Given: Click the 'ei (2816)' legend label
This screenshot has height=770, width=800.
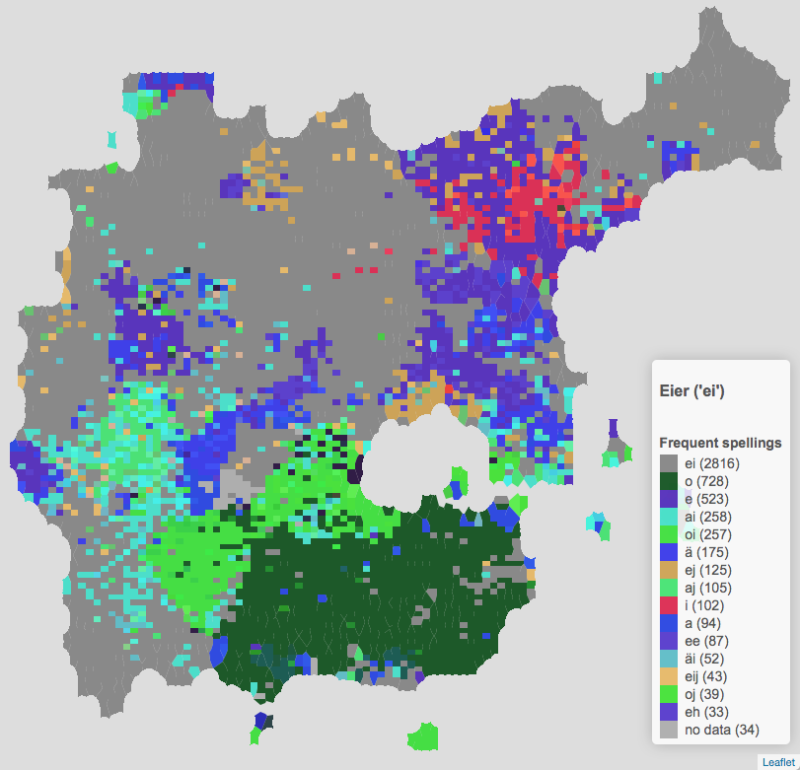Looking at the screenshot, I should pos(712,463).
